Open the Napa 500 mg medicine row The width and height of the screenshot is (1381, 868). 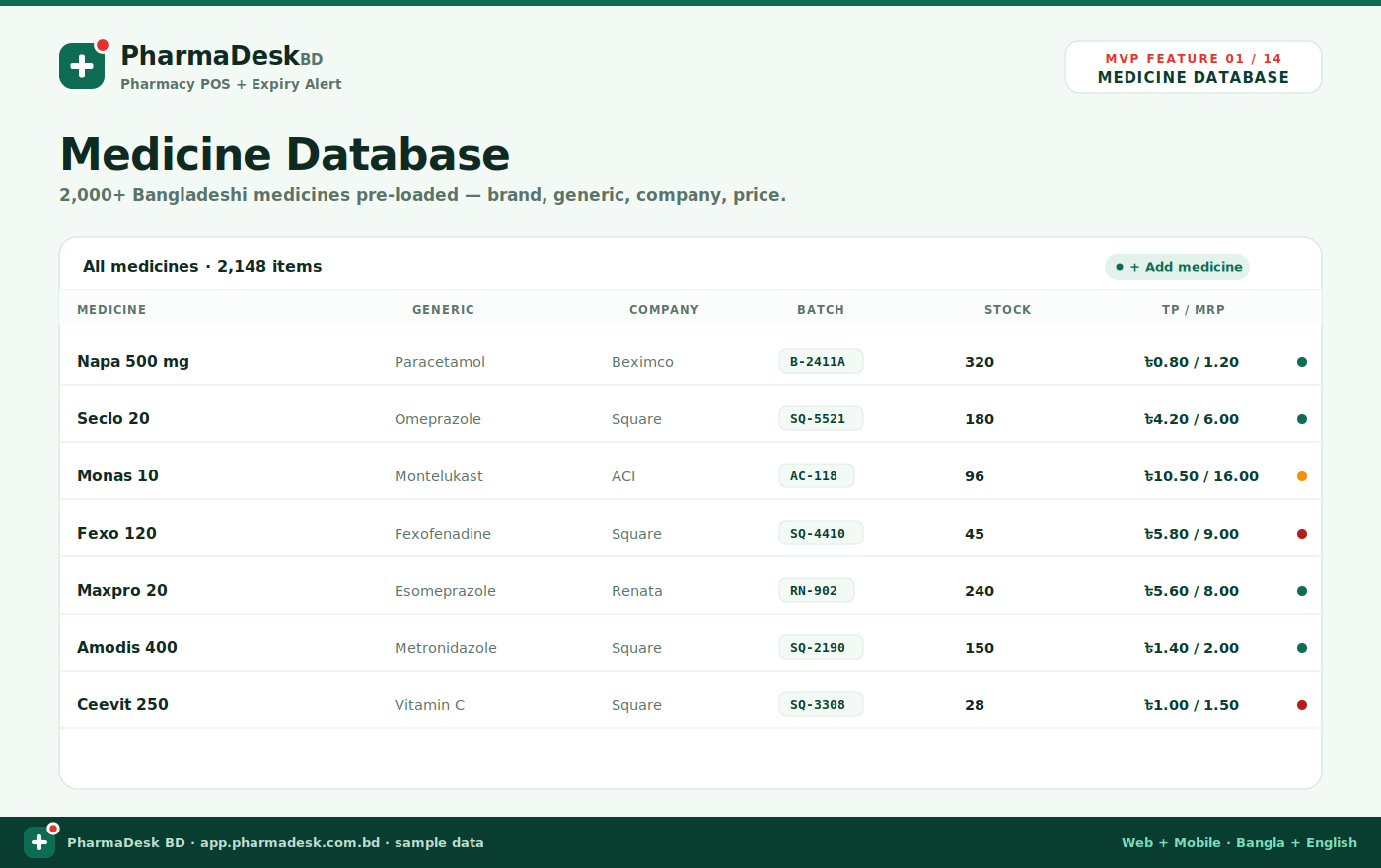[690, 357]
